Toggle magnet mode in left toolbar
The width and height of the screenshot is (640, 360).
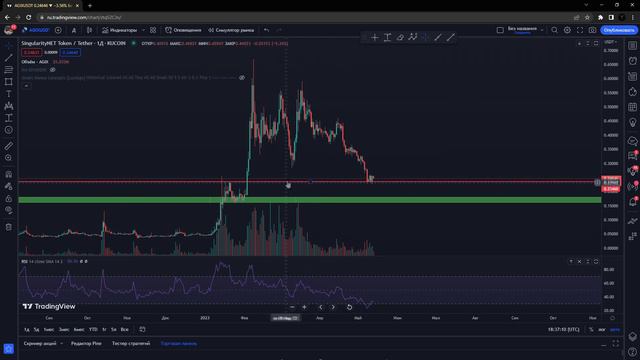click(x=9, y=174)
